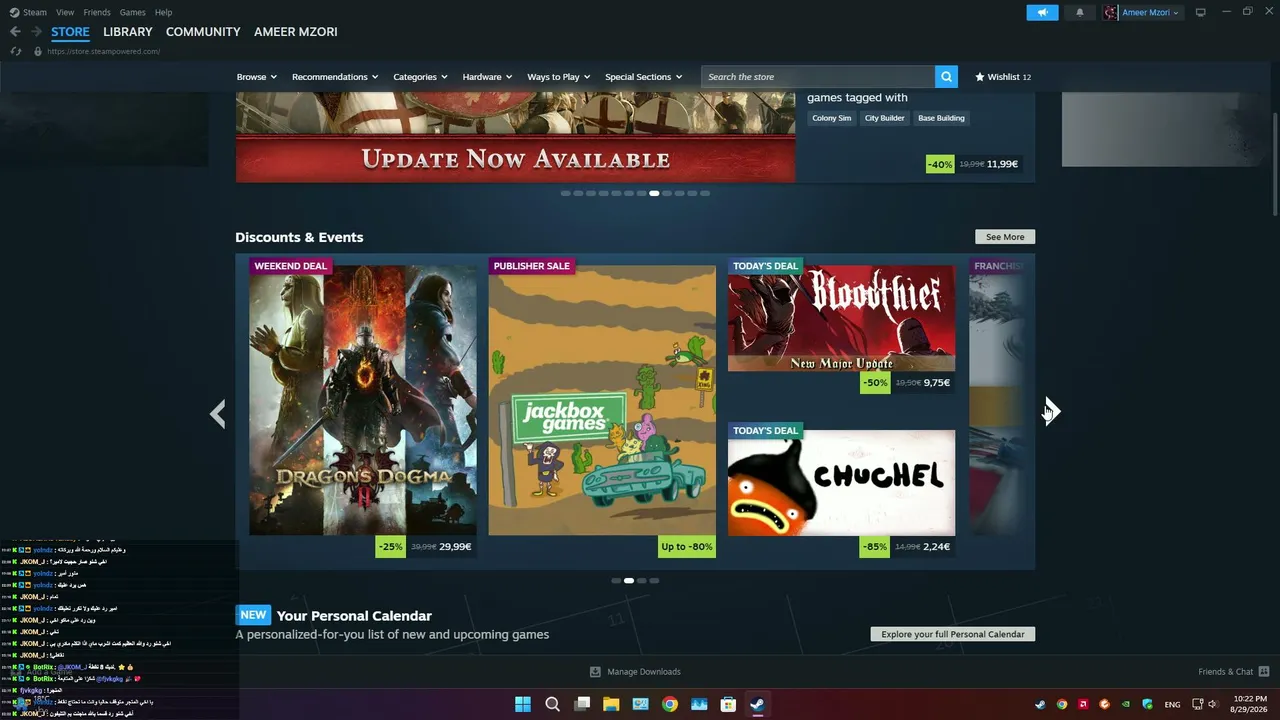This screenshot has width=1280, height=720.
Task: Click the store search field
Action: coord(818,77)
